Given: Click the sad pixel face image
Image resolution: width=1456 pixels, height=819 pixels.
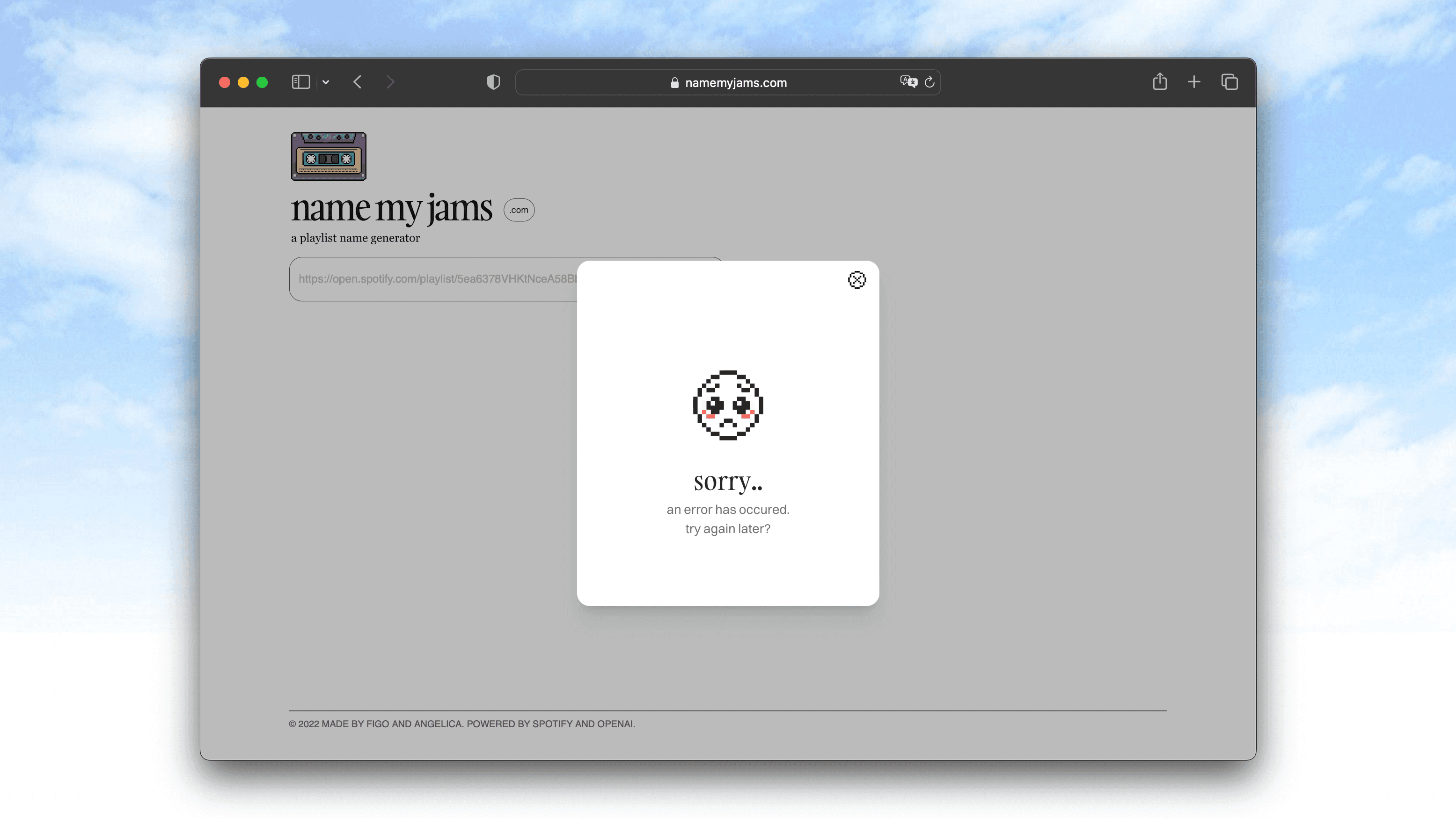Looking at the screenshot, I should 728,405.
